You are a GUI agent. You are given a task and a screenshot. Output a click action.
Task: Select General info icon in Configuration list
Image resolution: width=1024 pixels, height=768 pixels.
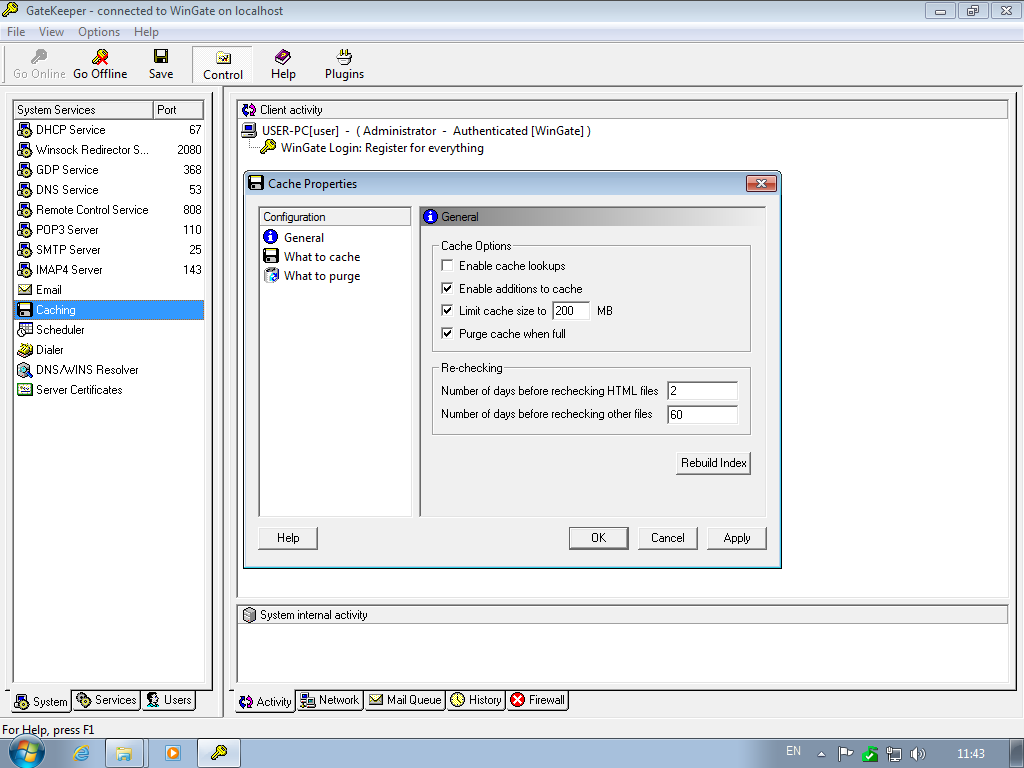coord(271,236)
